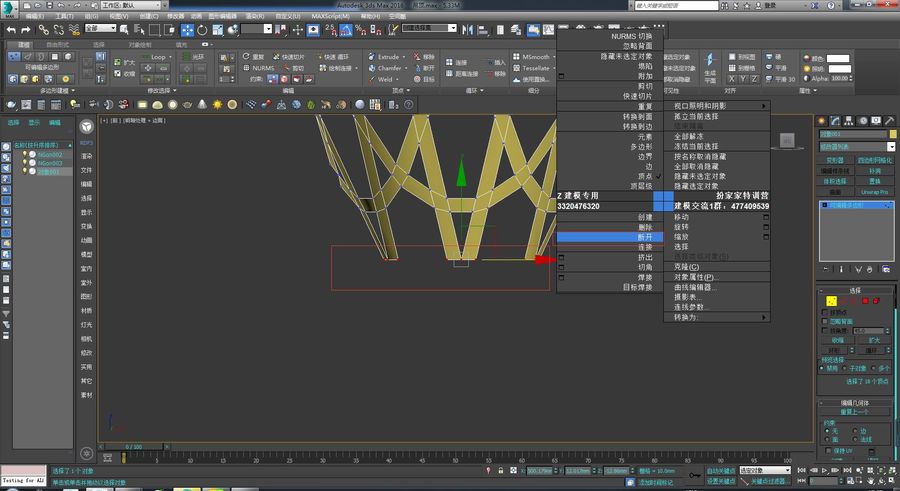
Task: Open the Utilities hammer panel icon
Action: click(x=889, y=121)
